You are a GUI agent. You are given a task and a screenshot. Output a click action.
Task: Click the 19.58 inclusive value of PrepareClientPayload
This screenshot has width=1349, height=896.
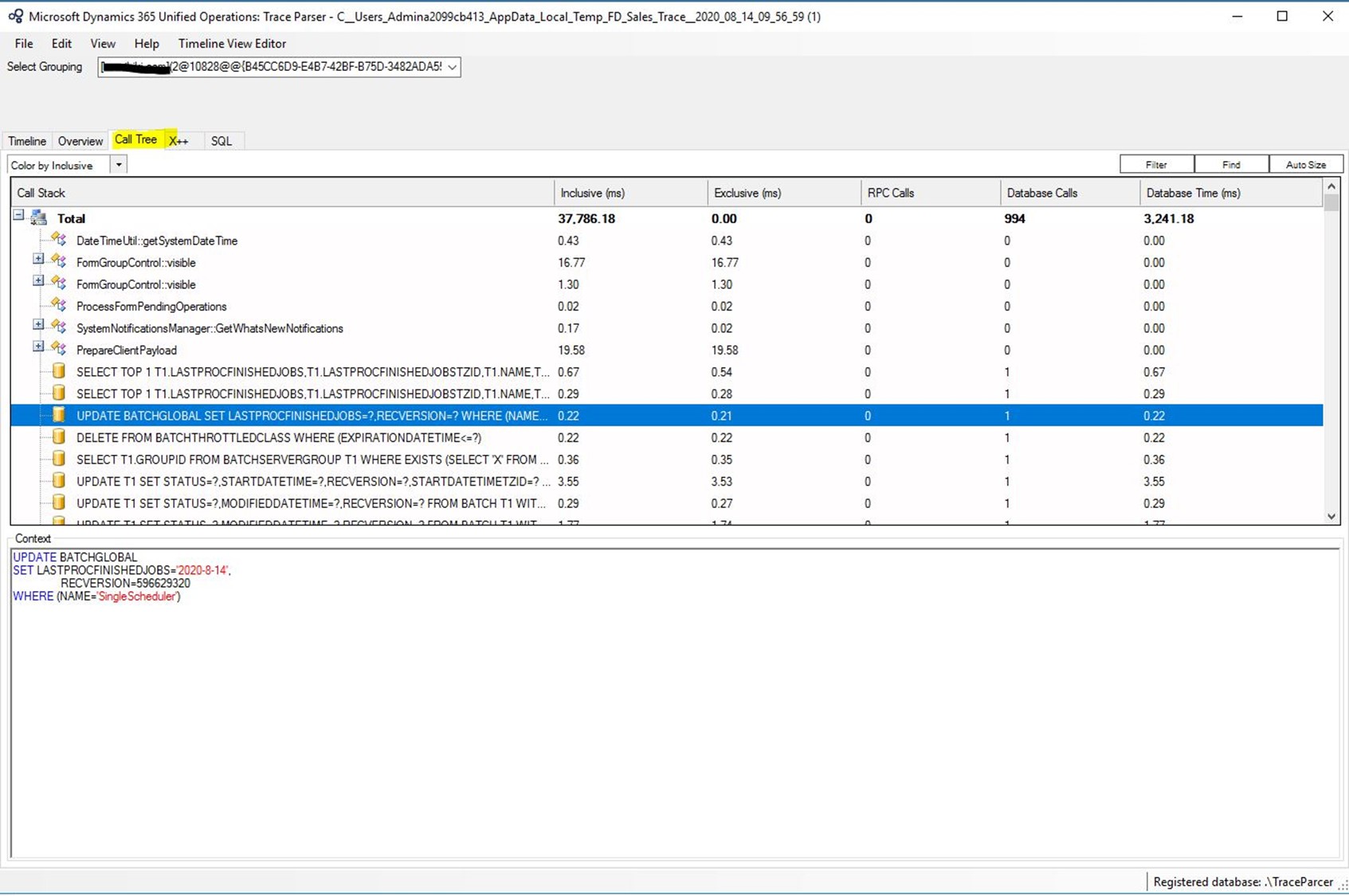tap(571, 350)
